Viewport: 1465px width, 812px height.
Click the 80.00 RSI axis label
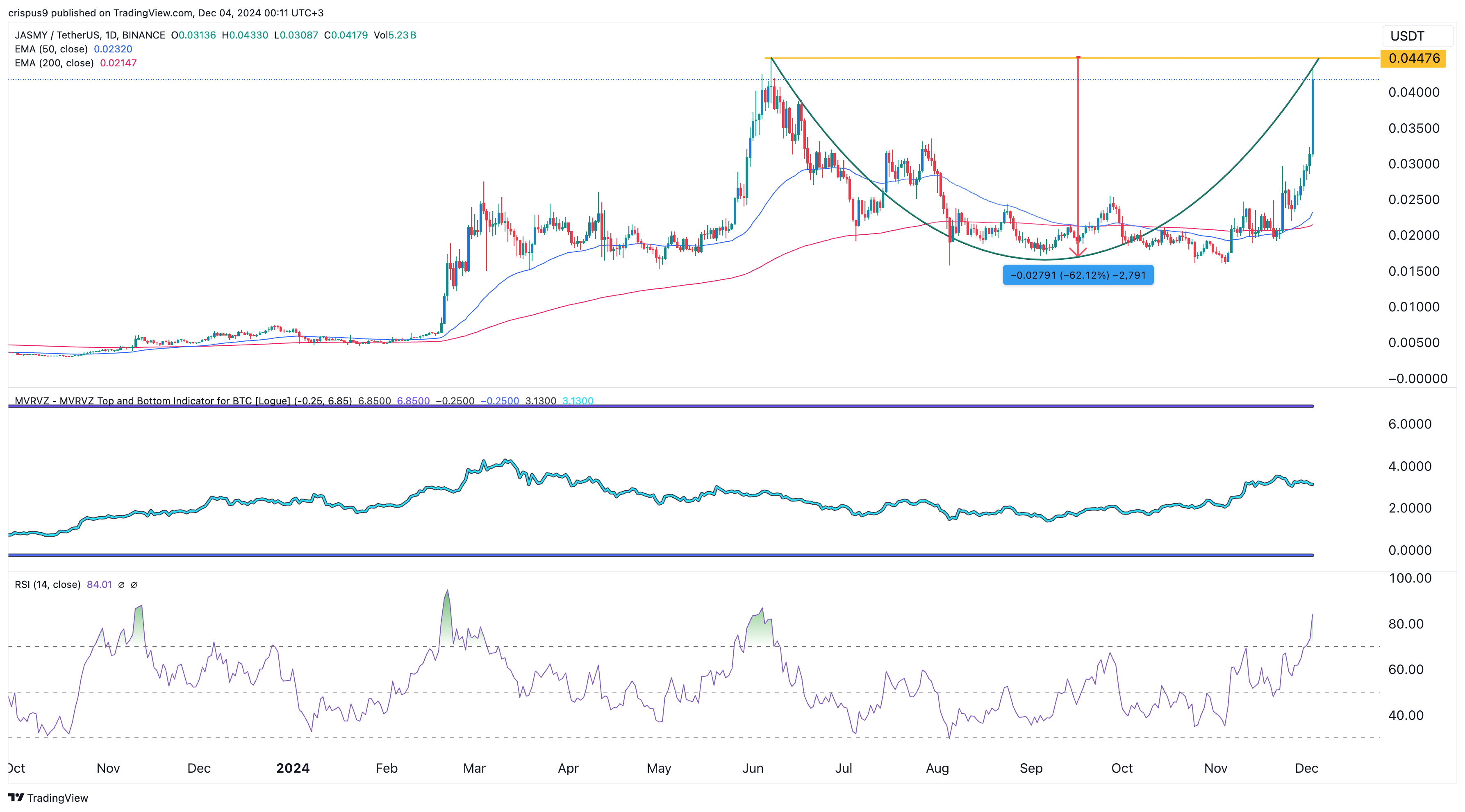coord(1406,624)
